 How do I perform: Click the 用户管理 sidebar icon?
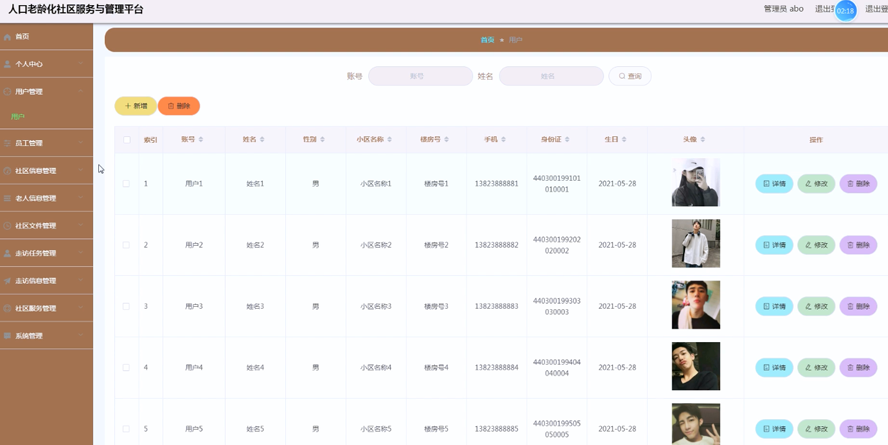pyautogui.click(x=7, y=92)
